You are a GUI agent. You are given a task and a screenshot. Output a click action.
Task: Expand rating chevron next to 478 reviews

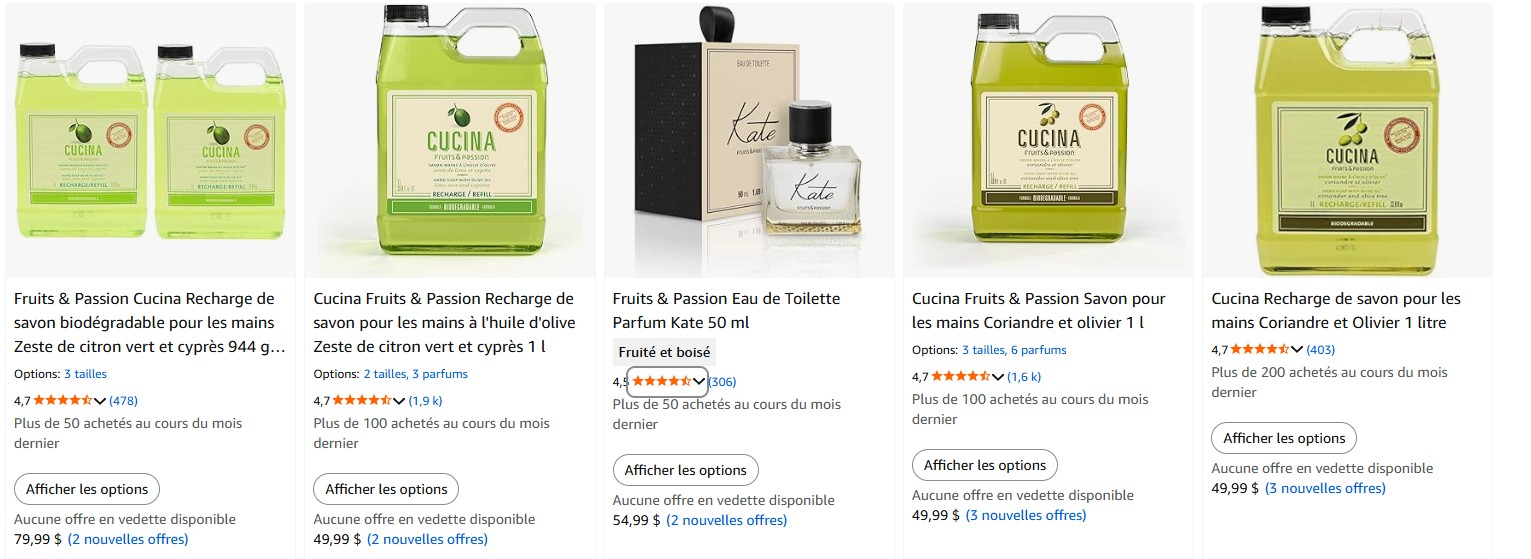point(100,400)
